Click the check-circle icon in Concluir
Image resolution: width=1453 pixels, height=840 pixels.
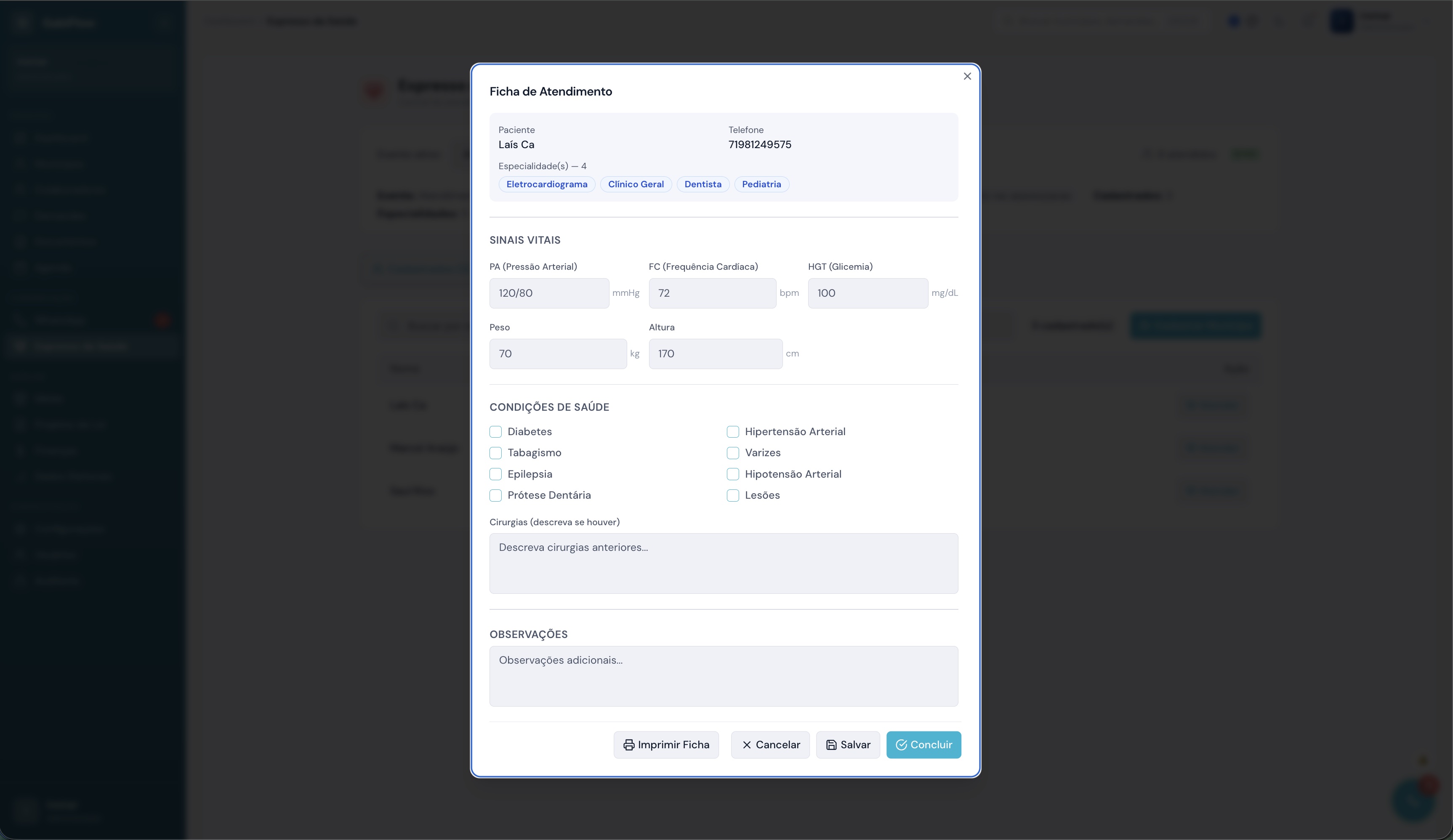click(901, 745)
